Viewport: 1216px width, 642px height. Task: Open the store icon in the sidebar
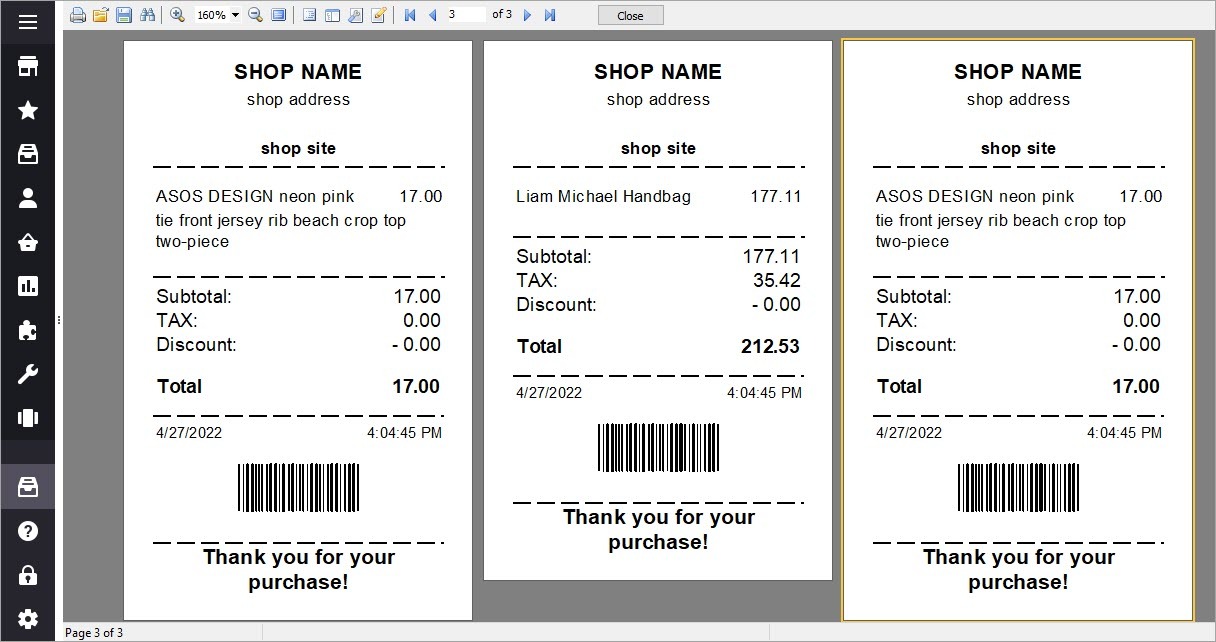(x=28, y=67)
